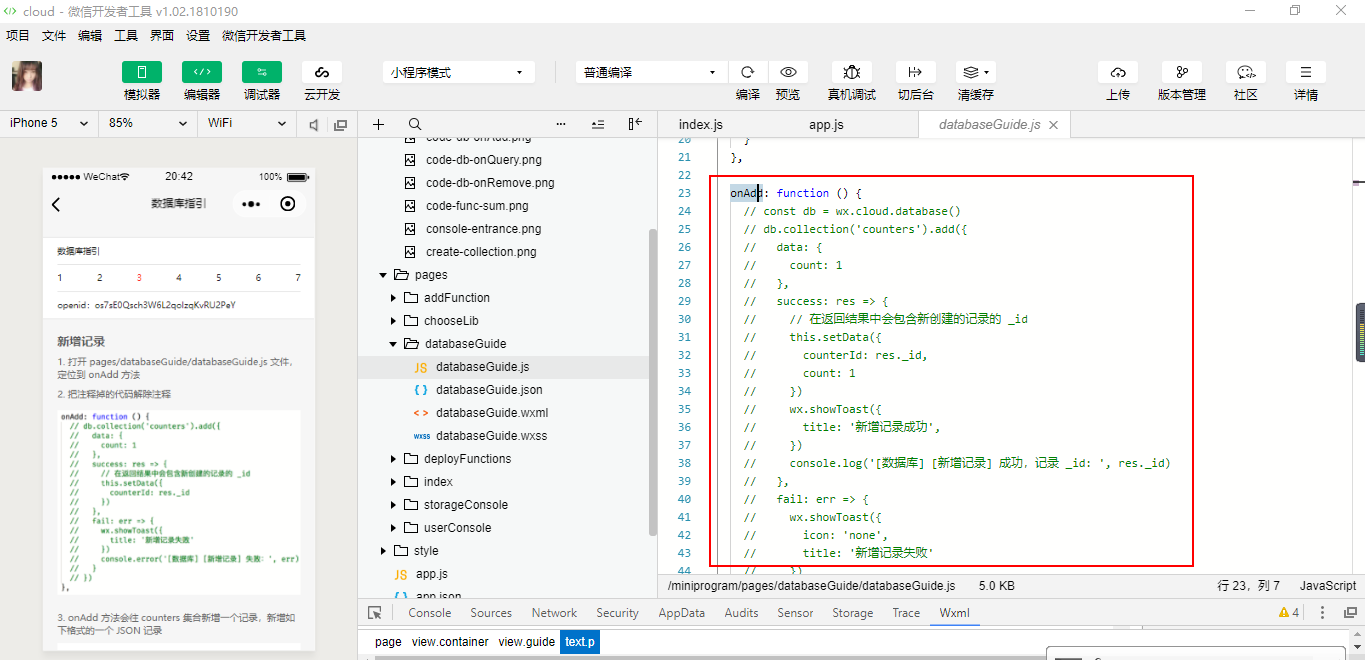The width and height of the screenshot is (1365, 660).
Task: Open the 项目 menu
Action: pos(18,35)
